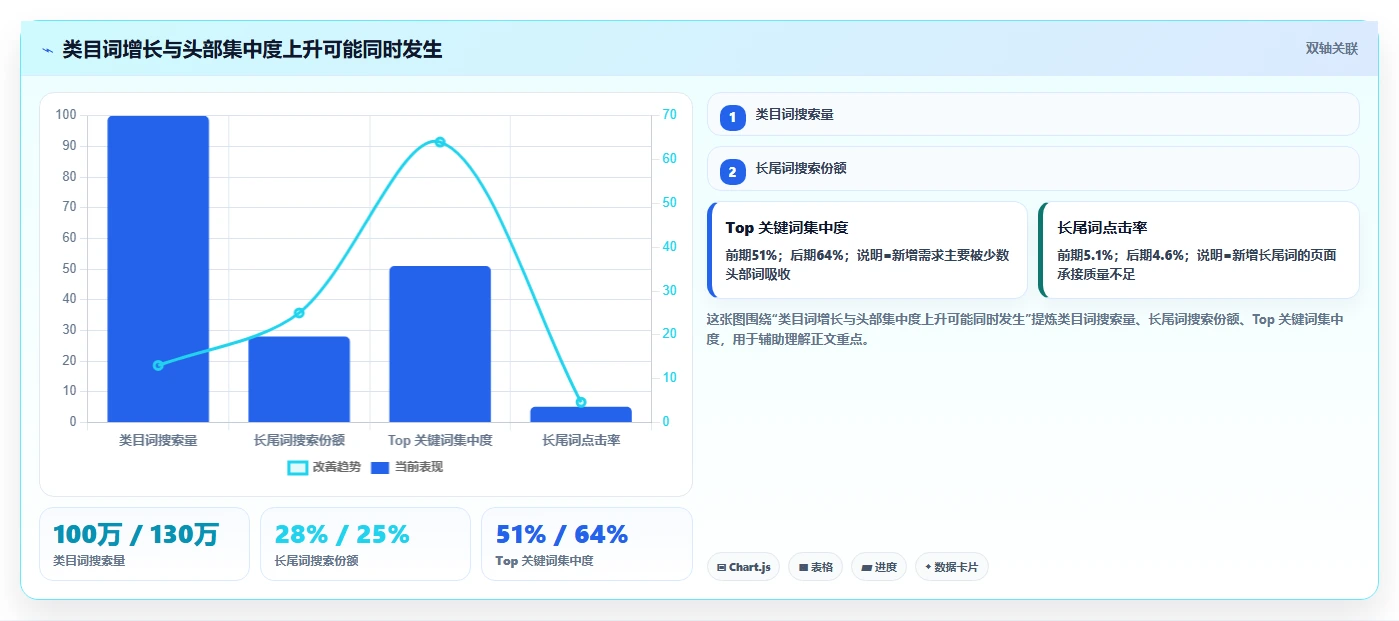1399x621 pixels.
Task: Click the 长尾词搜索份额 bar in the chart
Action: click(299, 379)
